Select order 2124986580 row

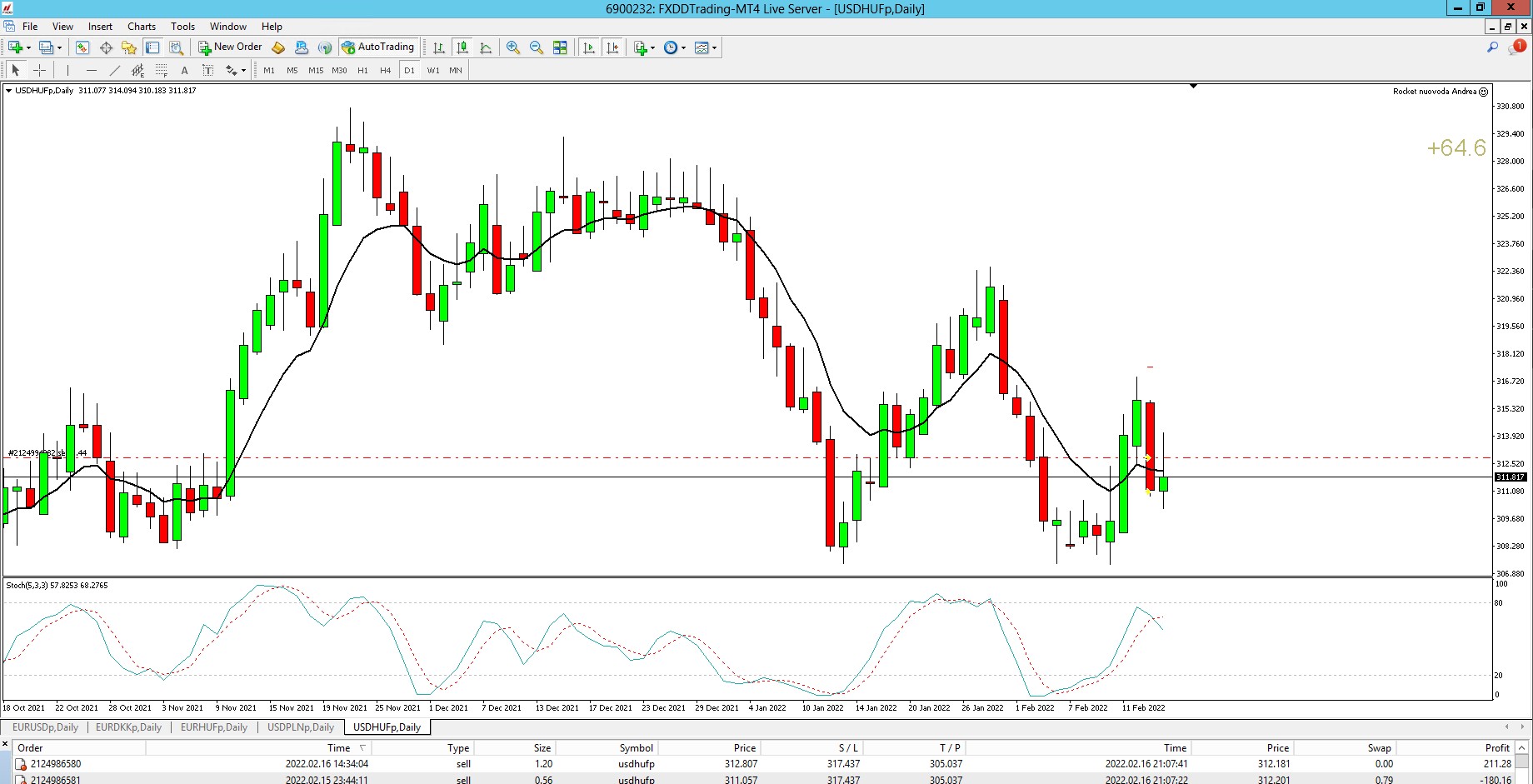764,764
